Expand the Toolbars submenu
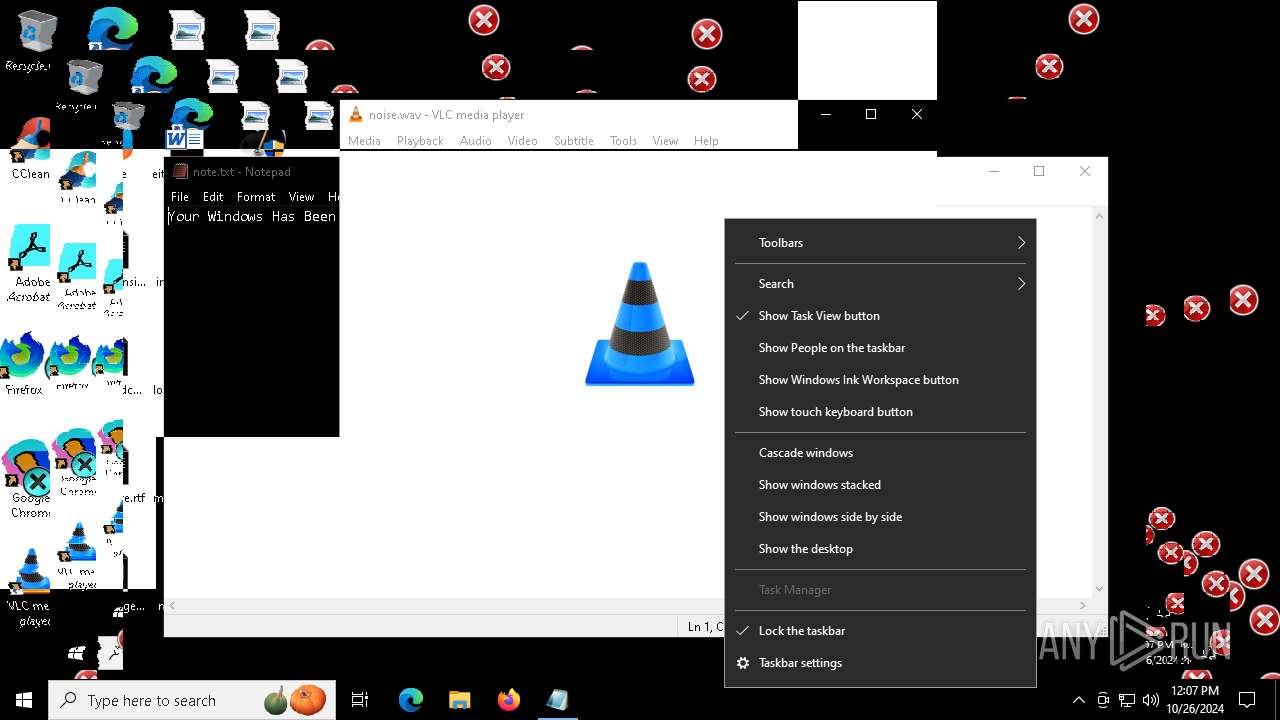 tap(880, 243)
